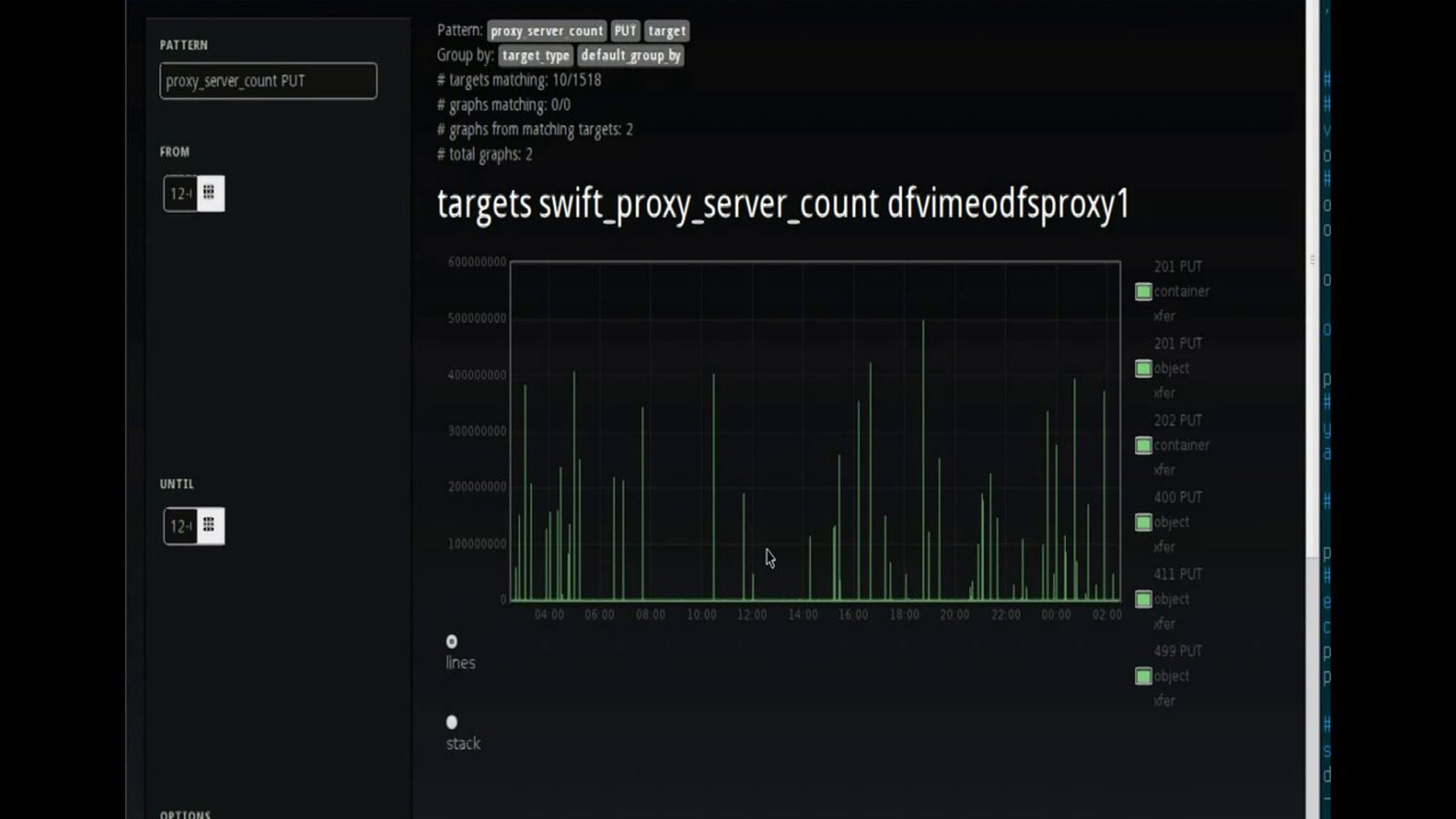Click the 12:00 x-axis time label
Viewport: 1456px width, 819px height.
pyautogui.click(x=752, y=615)
